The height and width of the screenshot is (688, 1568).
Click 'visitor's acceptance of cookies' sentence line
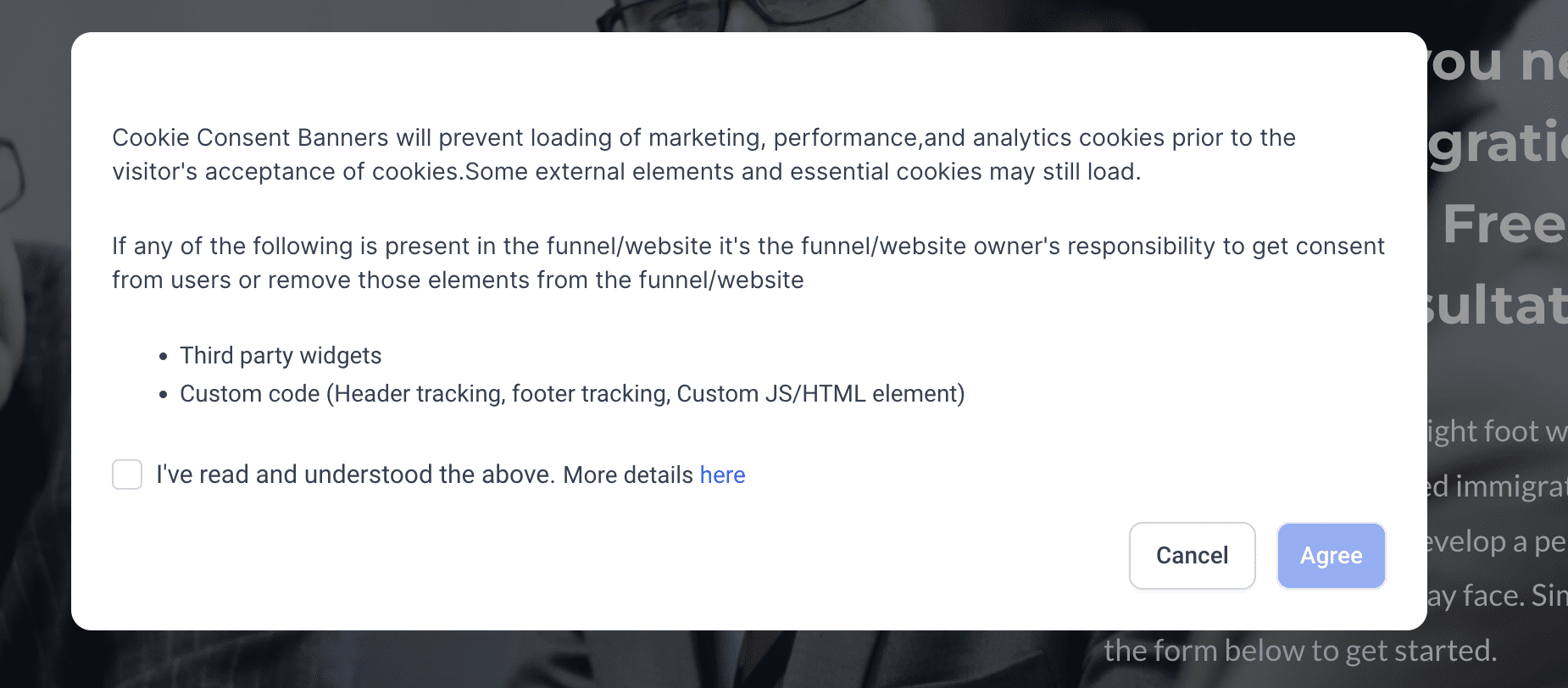click(x=626, y=172)
